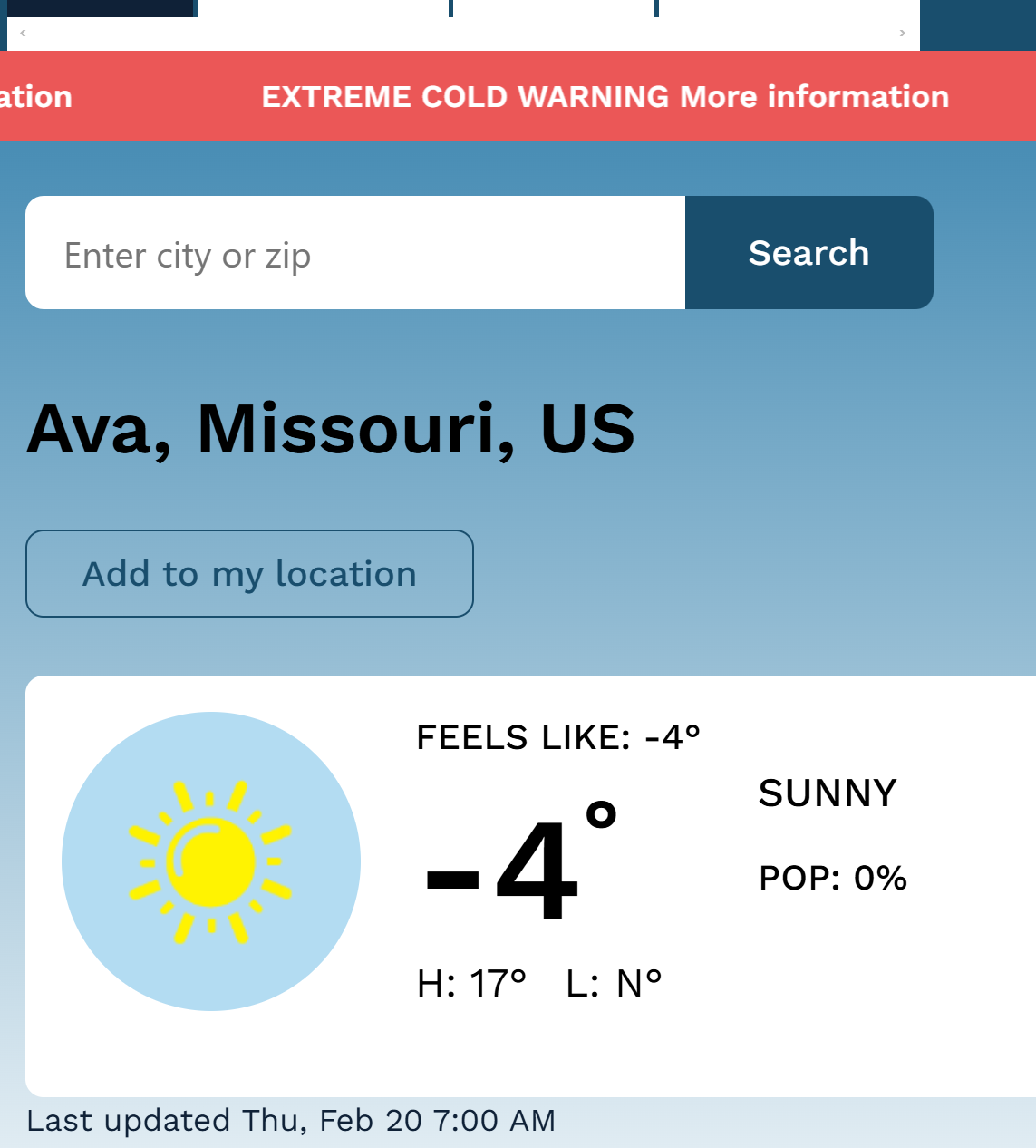
Task: Click the right scroll arrow
Action: click(x=902, y=33)
